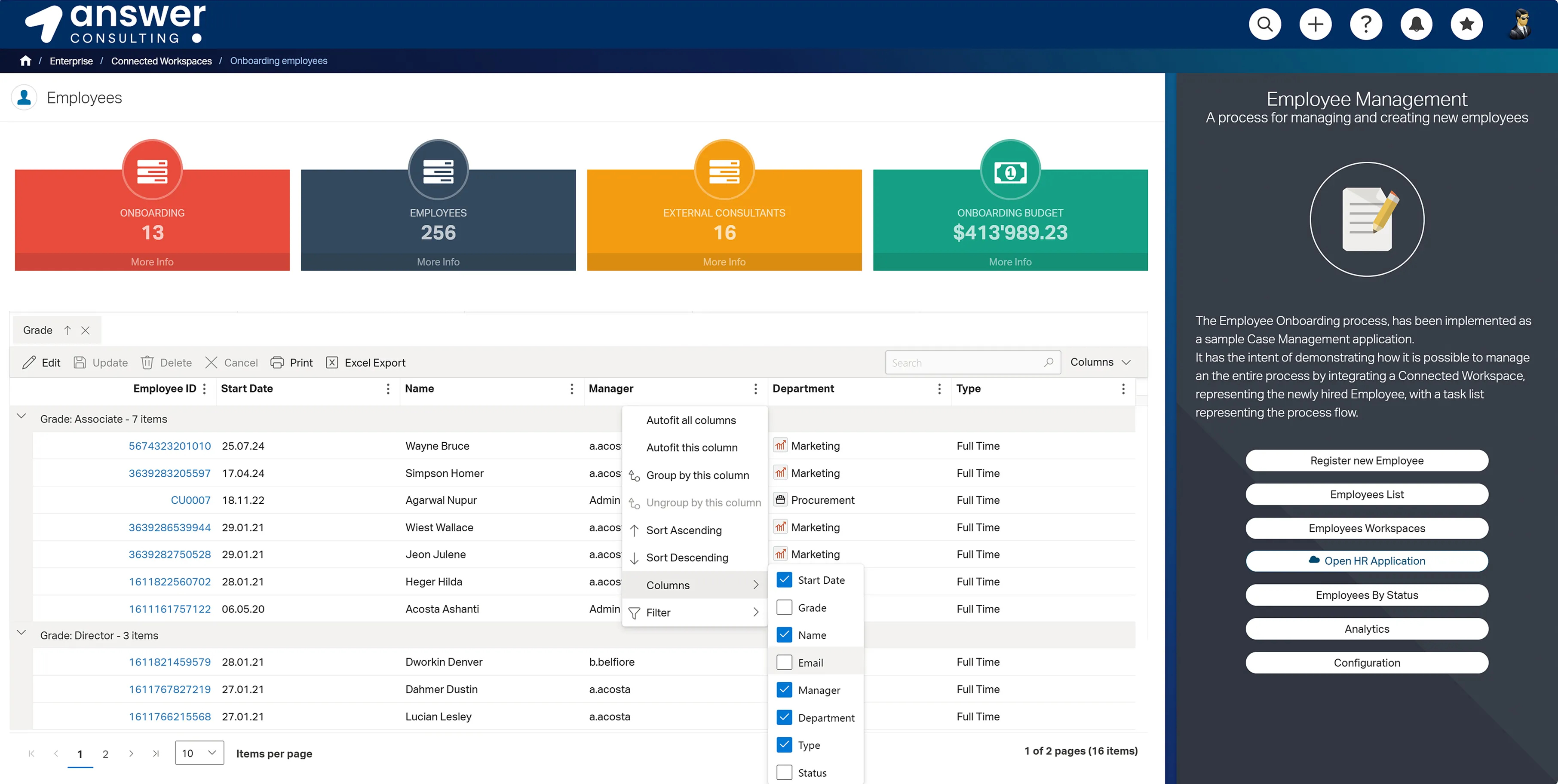Open help via the question mark icon
The image size is (1558, 784).
(x=1366, y=24)
